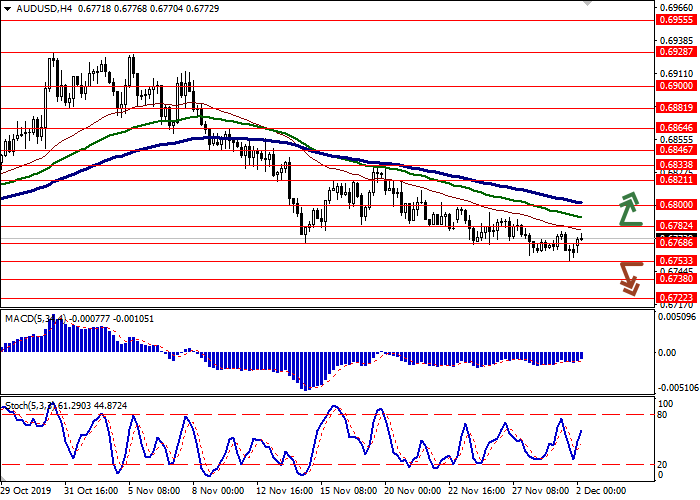This screenshot has height=500, width=700.
Task: Select the 0.67533 support level label
Action: click(675, 261)
